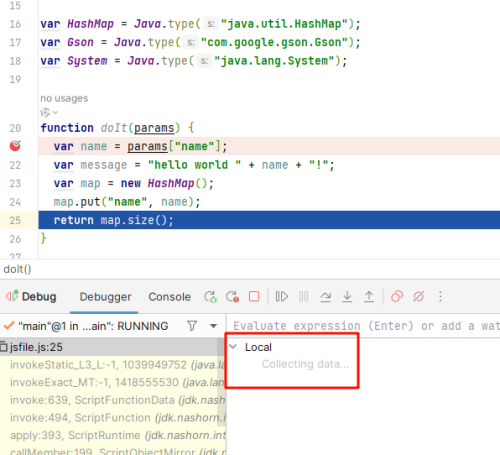The height and width of the screenshot is (455, 500).
Task: Resume program execution
Action: click(282, 296)
